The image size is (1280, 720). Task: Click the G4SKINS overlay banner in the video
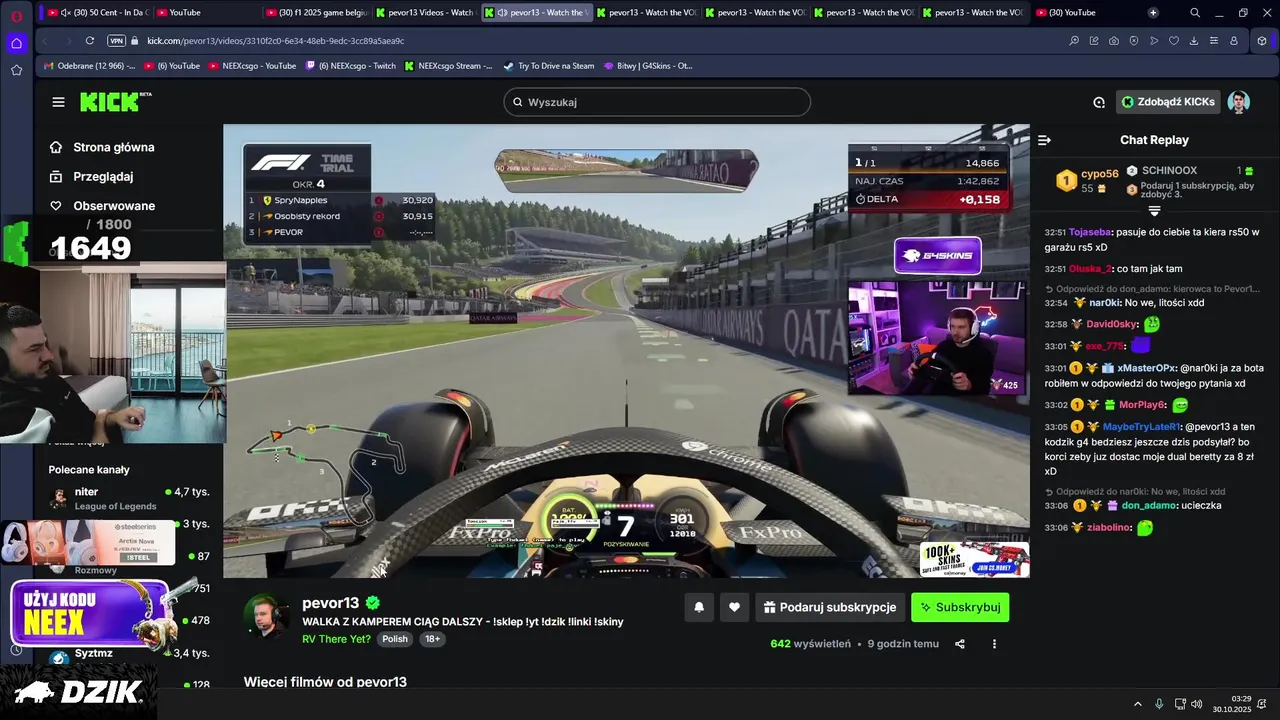coord(937,255)
